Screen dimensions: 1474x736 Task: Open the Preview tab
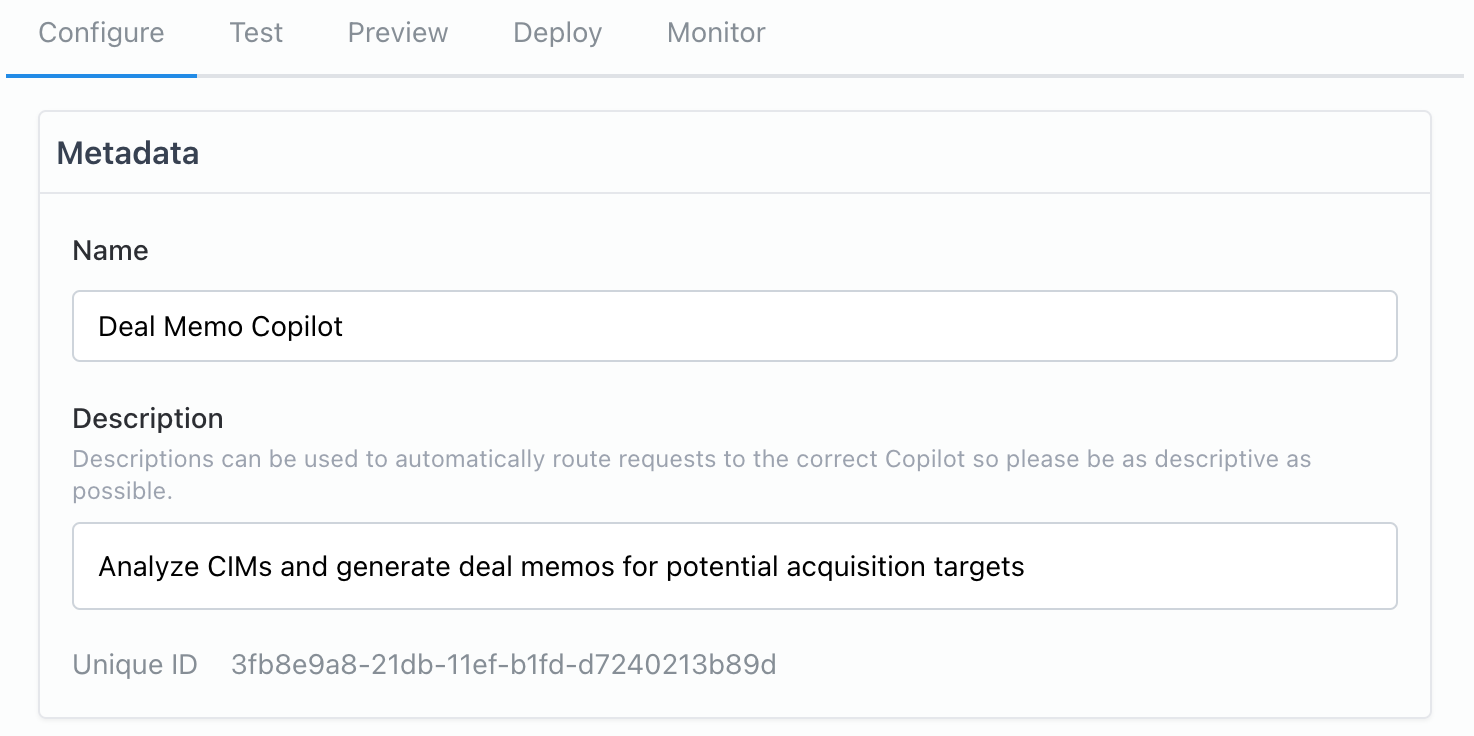click(x=398, y=33)
